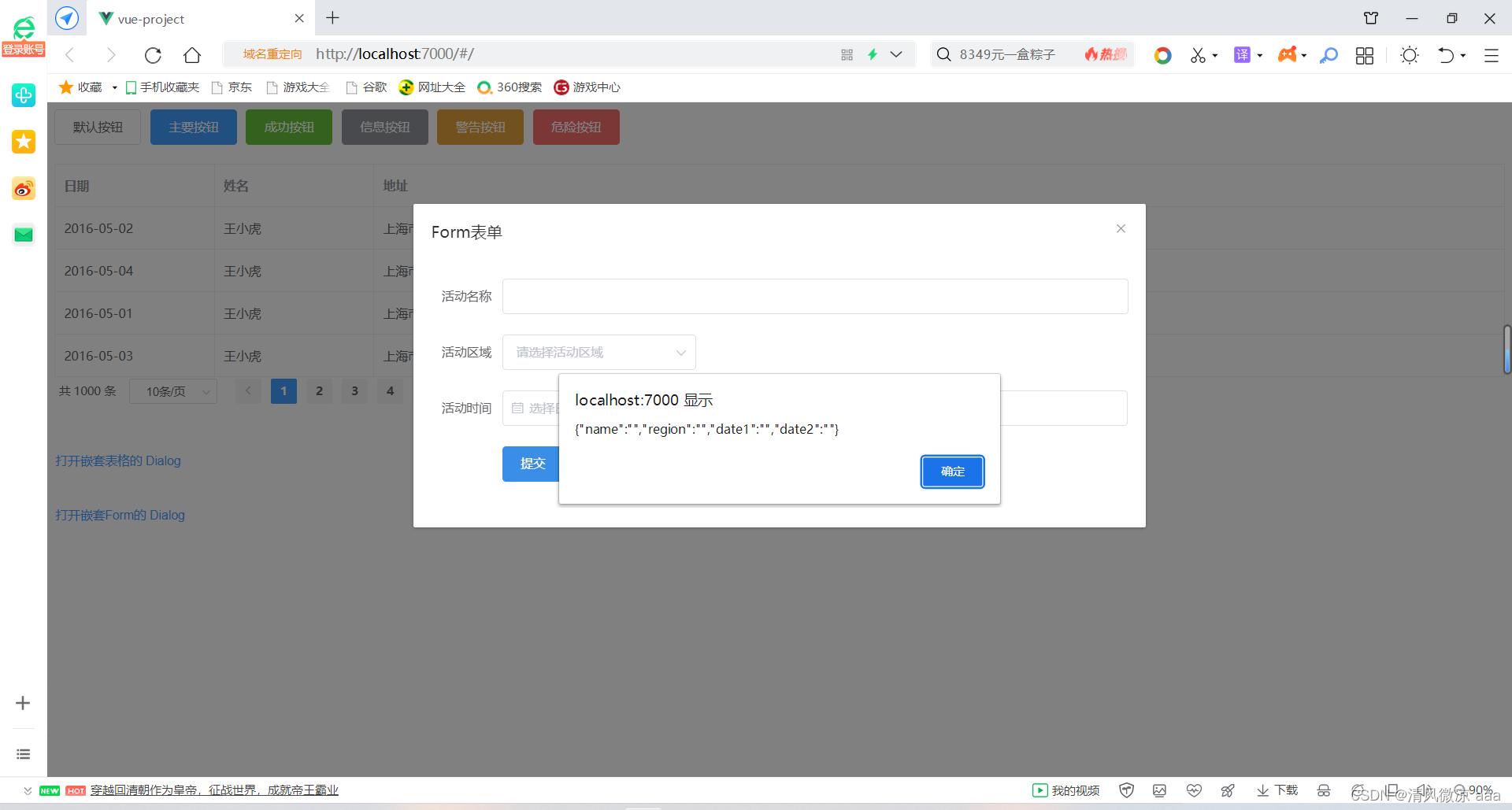
Task: Click the 默认按钮 button
Action: point(98,127)
